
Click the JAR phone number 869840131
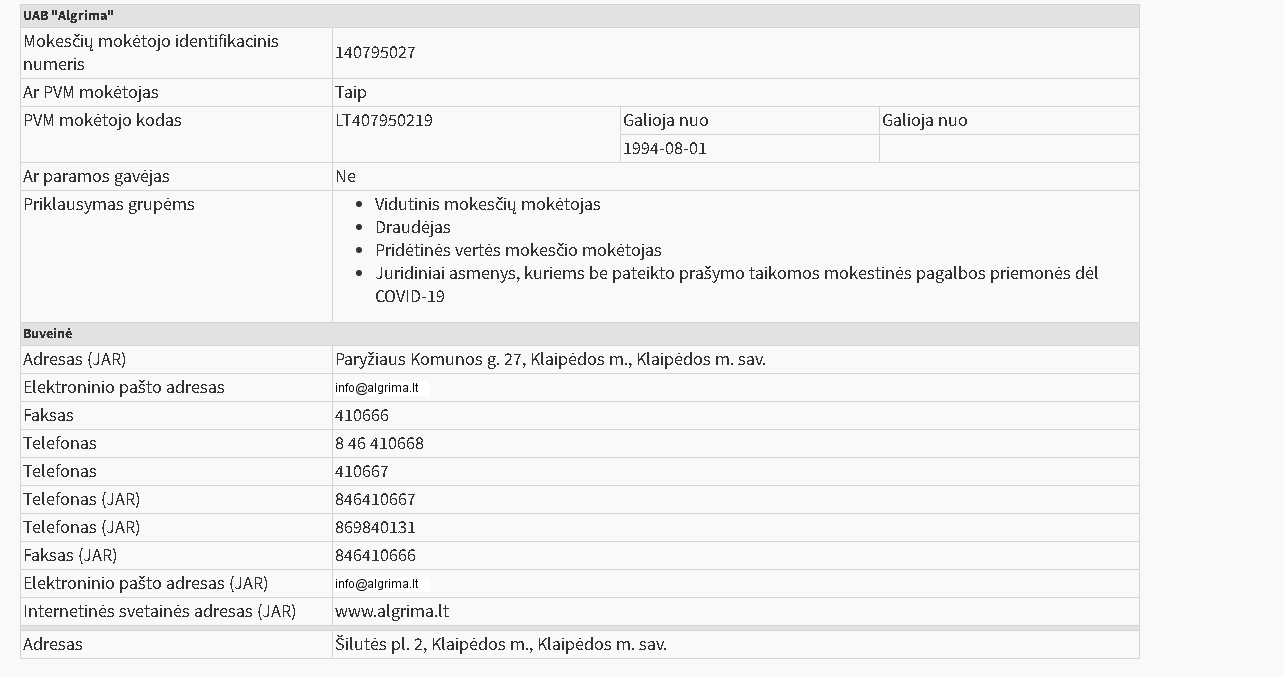pos(375,528)
